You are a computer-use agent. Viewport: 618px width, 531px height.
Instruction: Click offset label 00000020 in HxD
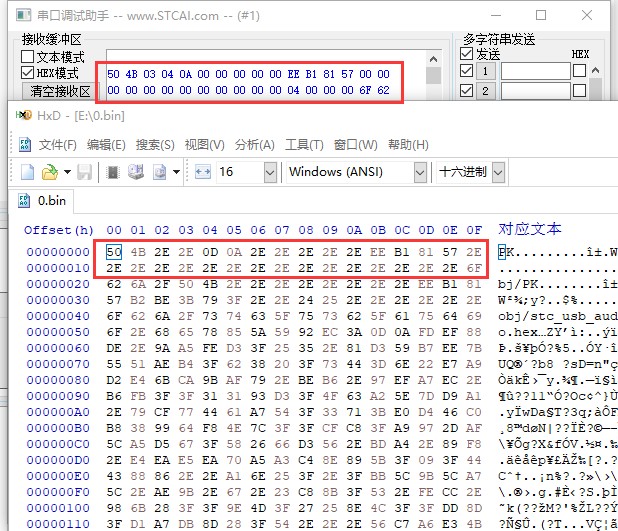58,284
